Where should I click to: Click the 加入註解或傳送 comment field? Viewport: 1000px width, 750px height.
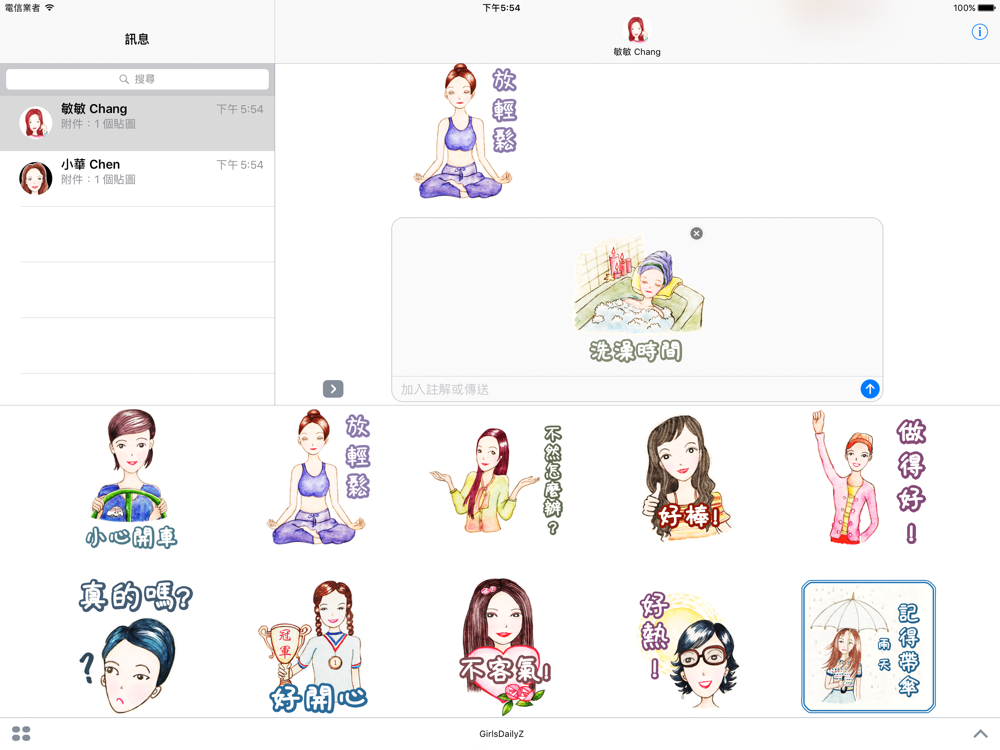tap(625, 389)
